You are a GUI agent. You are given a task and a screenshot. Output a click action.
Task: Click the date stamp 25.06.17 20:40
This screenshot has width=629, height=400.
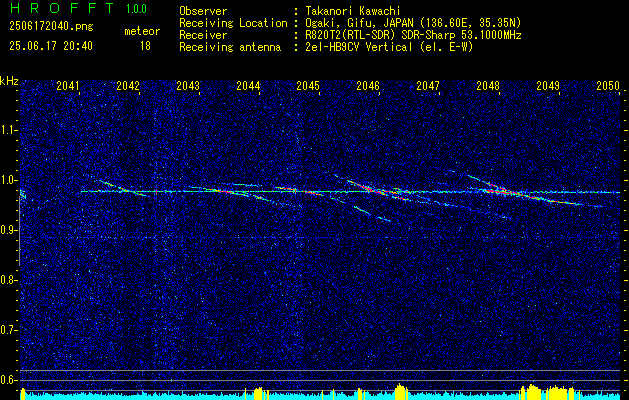pos(51,46)
